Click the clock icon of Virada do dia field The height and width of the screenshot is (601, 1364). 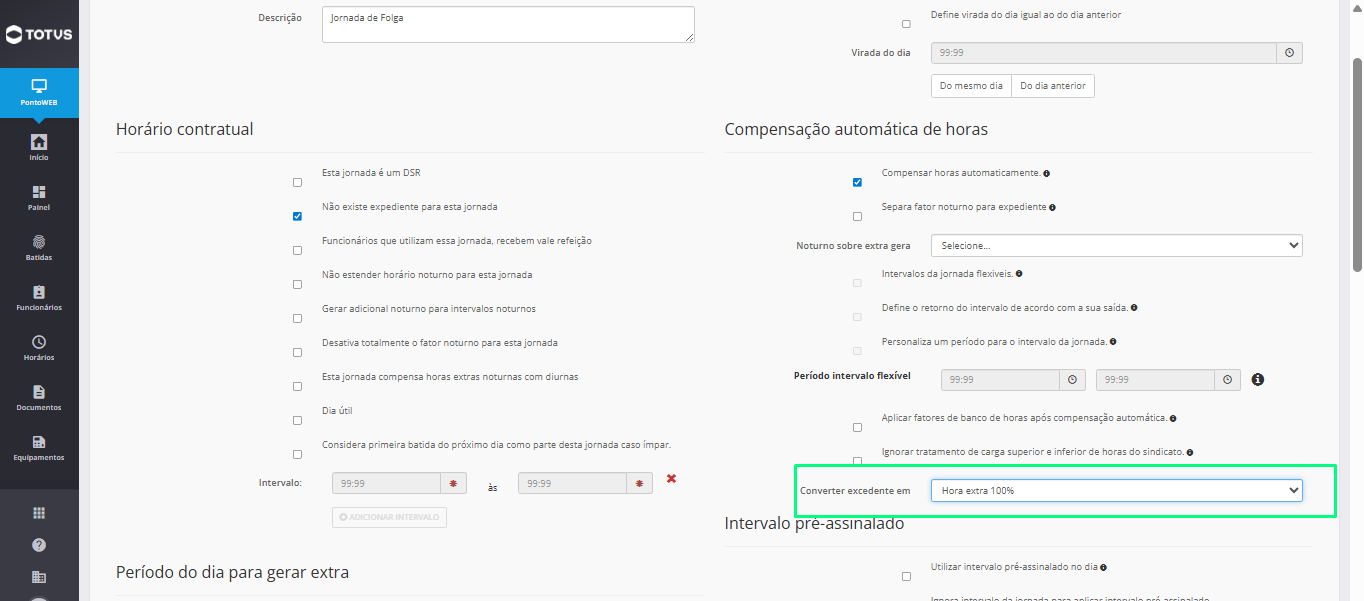[x=1289, y=53]
